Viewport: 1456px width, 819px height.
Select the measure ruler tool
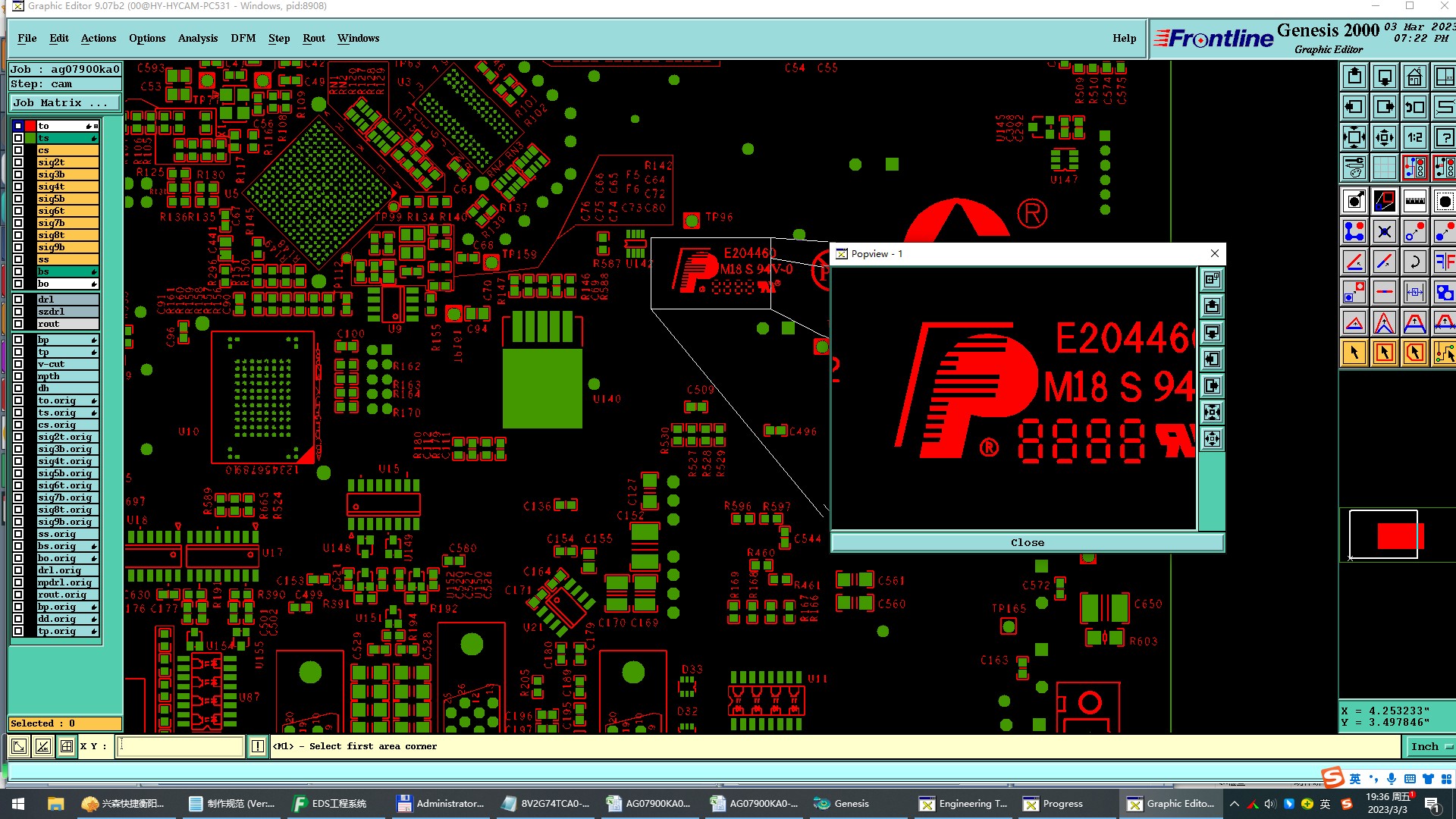[x=1414, y=201]
